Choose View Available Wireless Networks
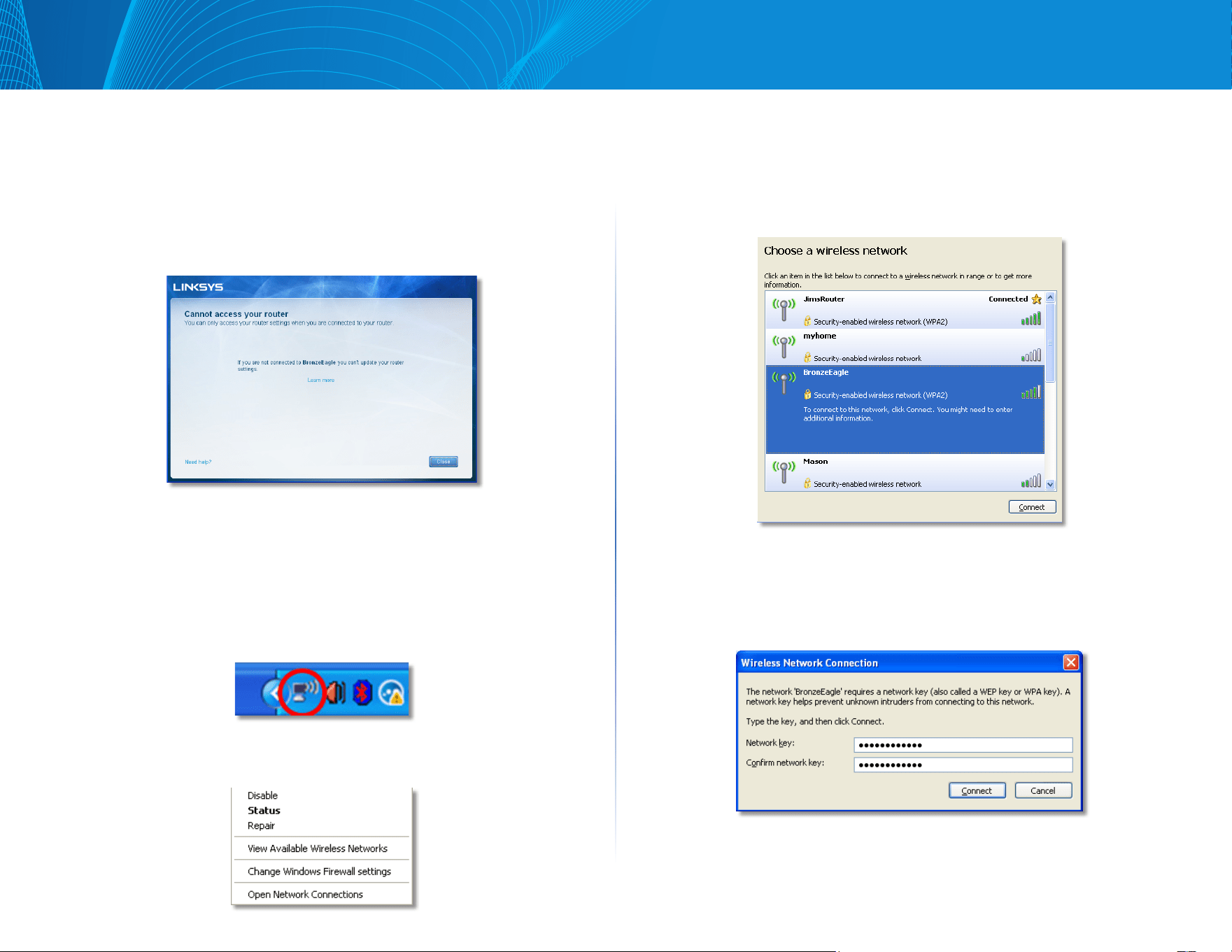 click(x=318, y=848)
